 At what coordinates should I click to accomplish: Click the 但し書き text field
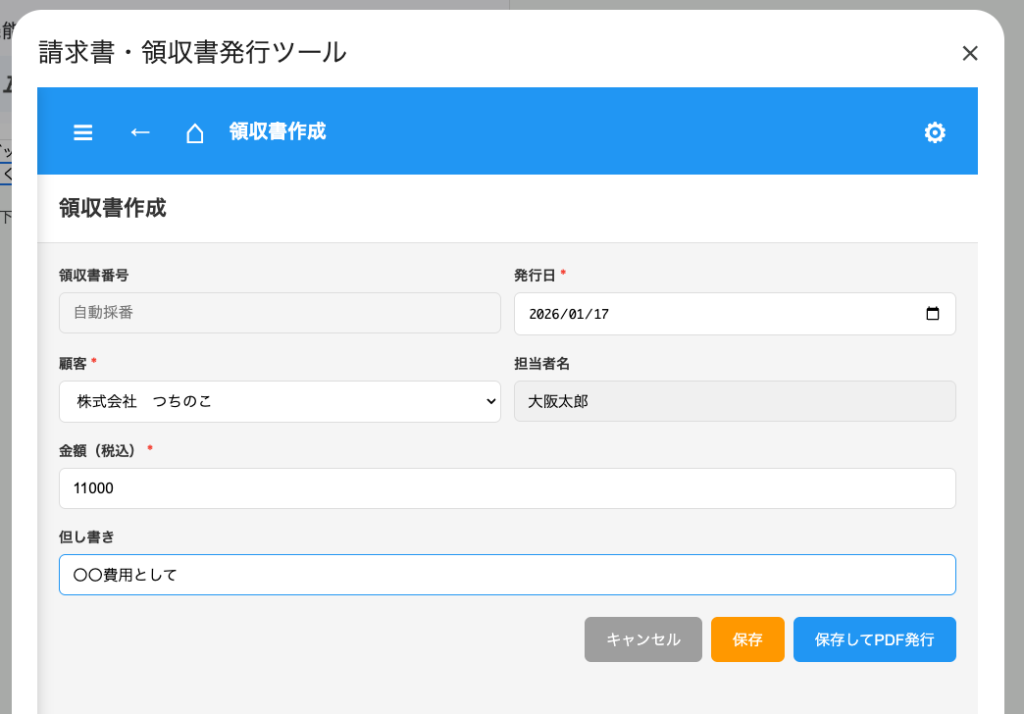(506, 575)
